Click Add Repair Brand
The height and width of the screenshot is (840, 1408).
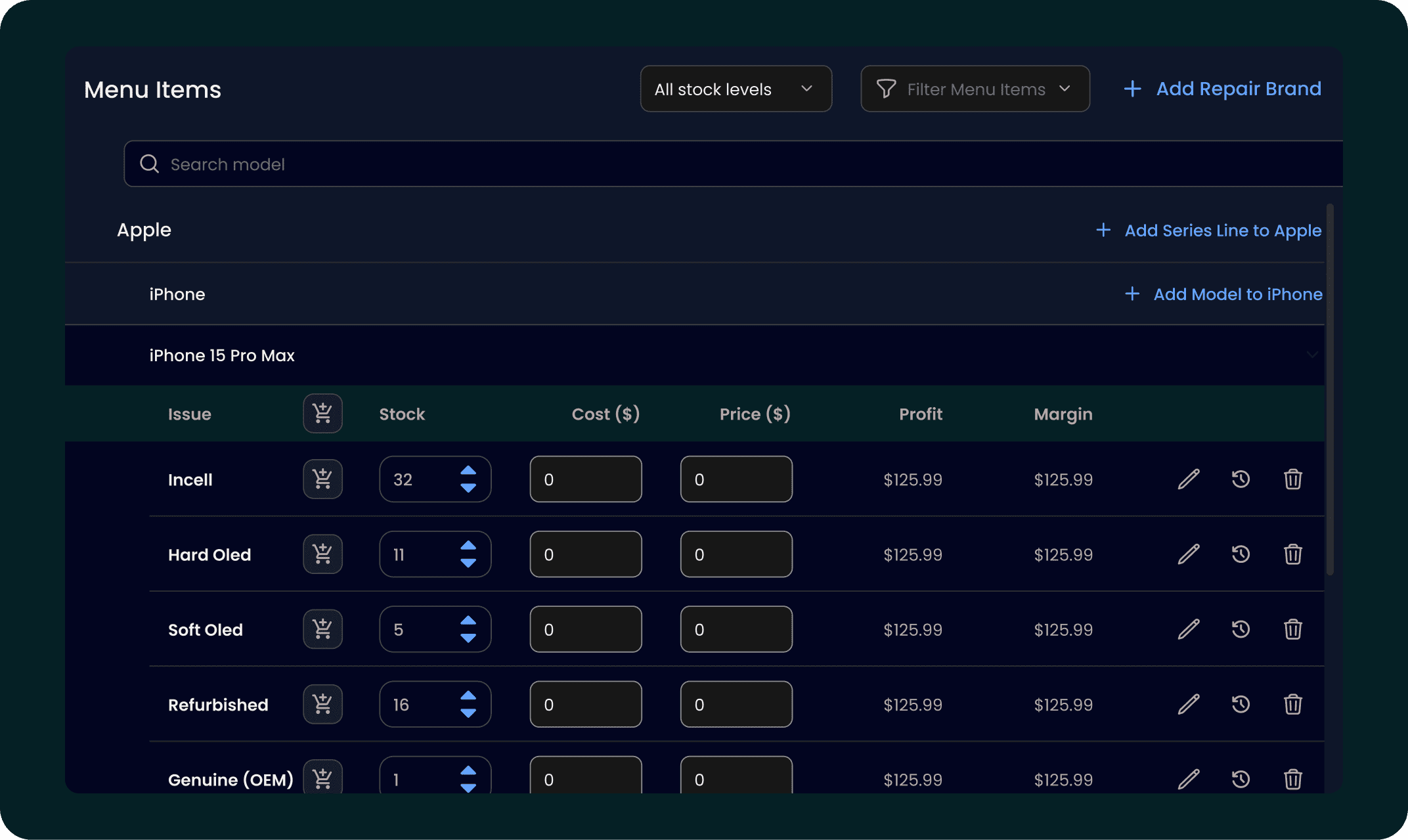pos(1222,89)
